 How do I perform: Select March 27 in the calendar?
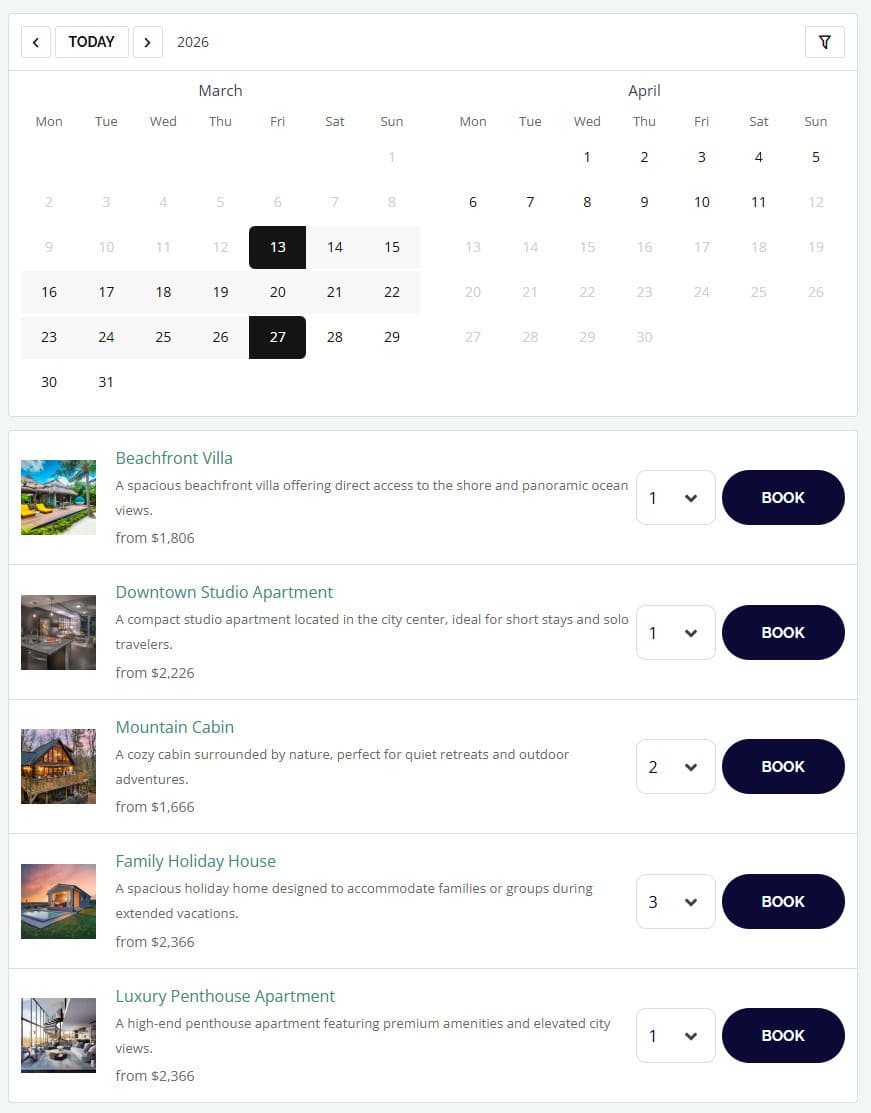[x=277, y=337]
